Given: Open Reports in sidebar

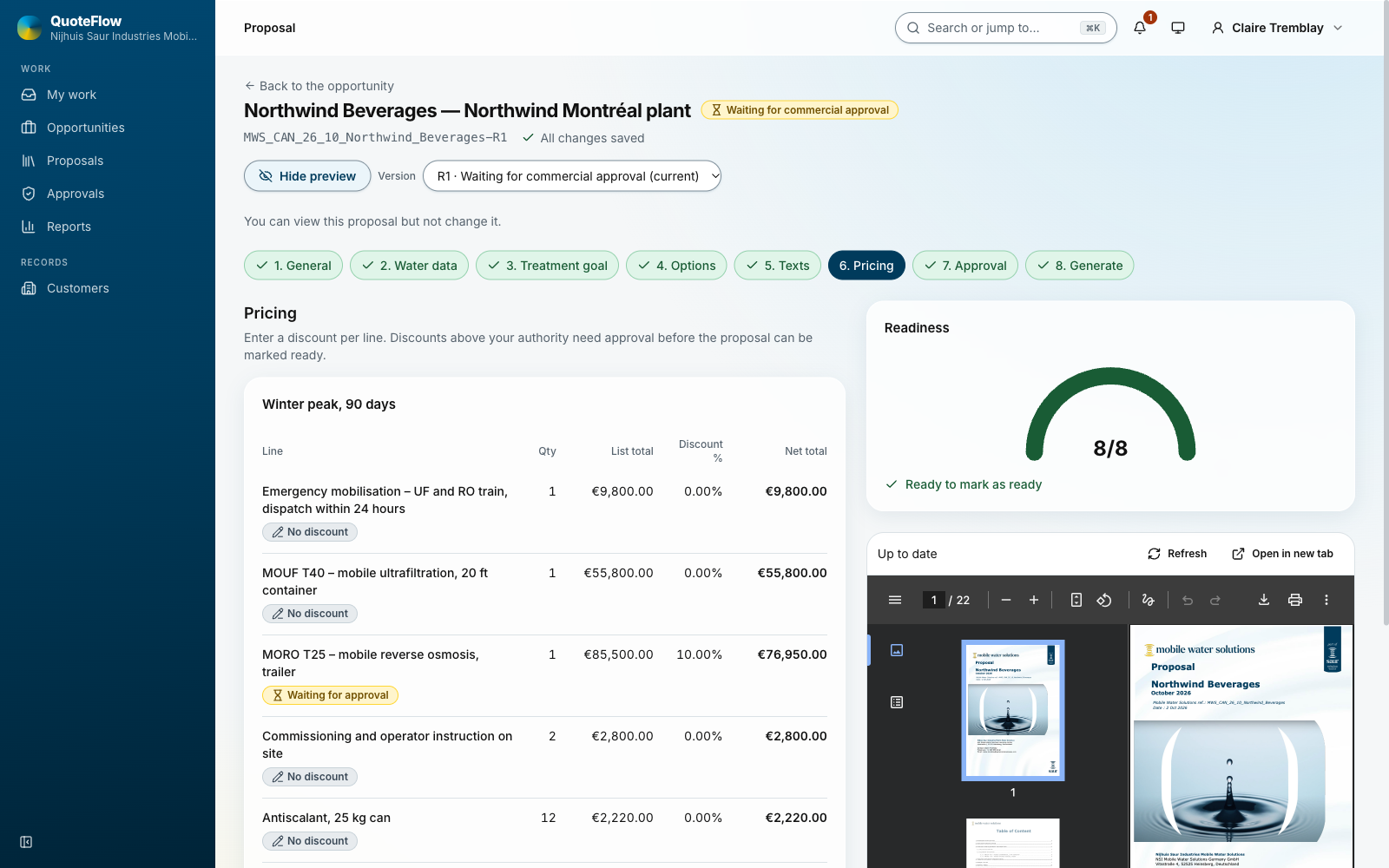Looking at the screenshot, I should tap(108, 227).
